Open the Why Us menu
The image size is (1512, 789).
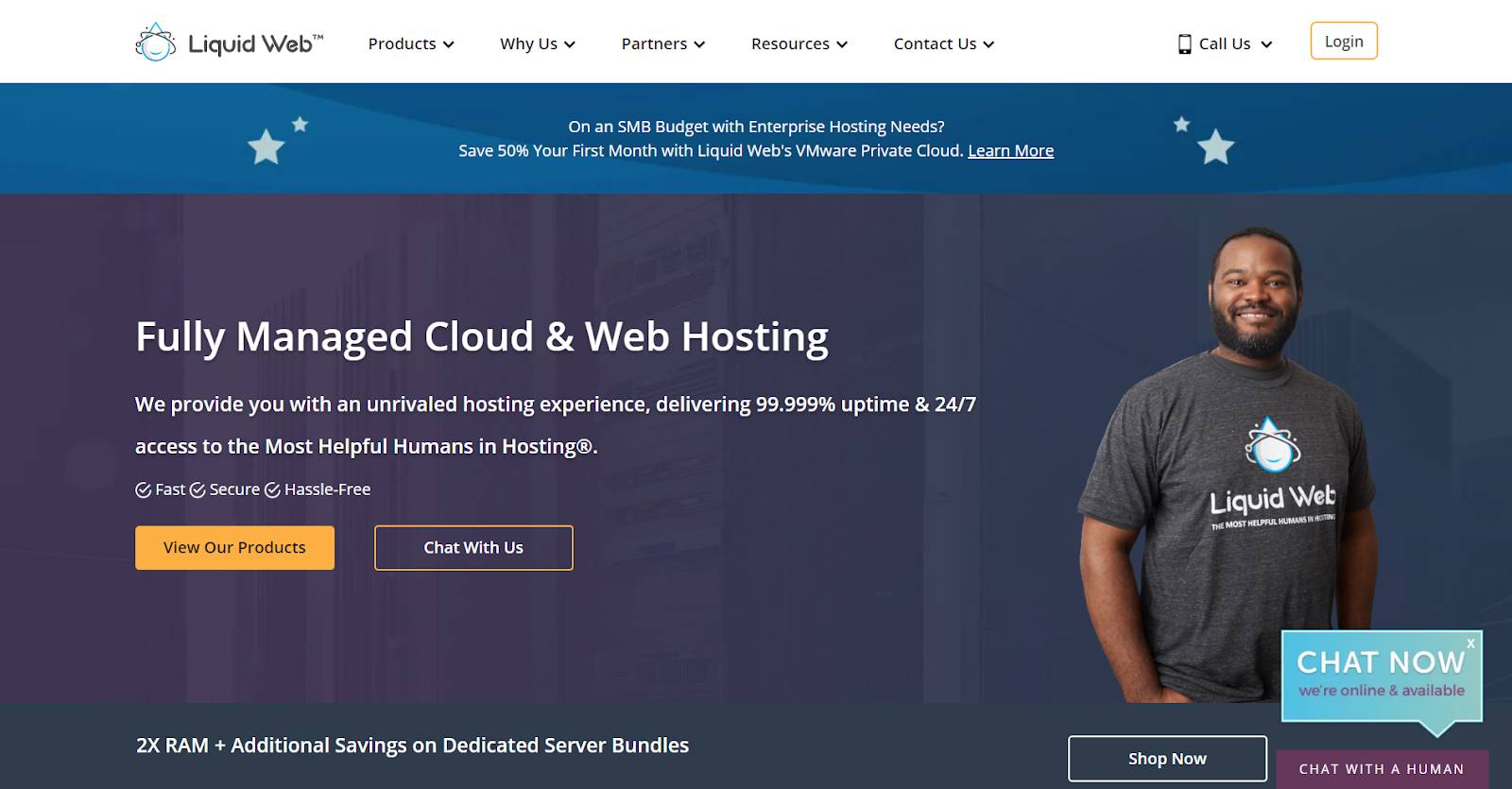point(538,43)
